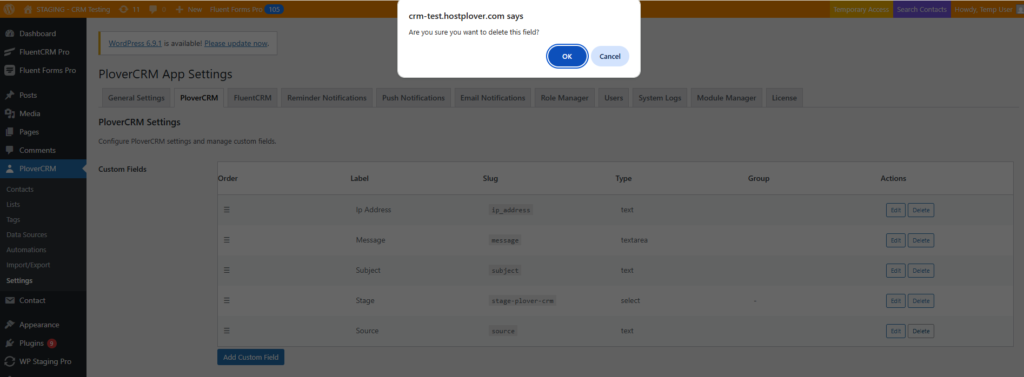This screenshot has width=1024, height=377.
Task: Click the drag handle for Subject row
Action: (x=227, y=270)
